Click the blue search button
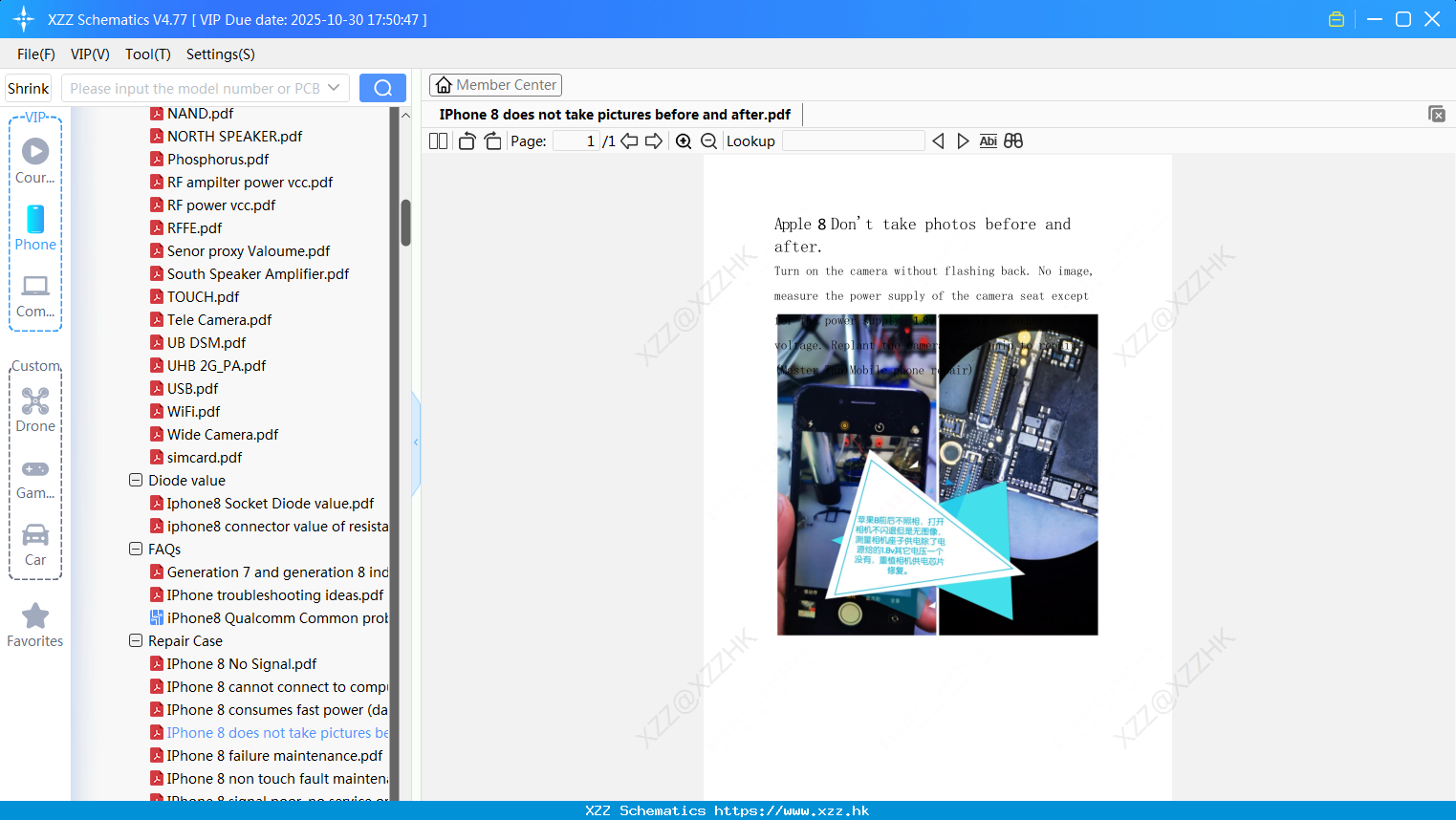Viewport: 1456px width, 820px height. 382,88
